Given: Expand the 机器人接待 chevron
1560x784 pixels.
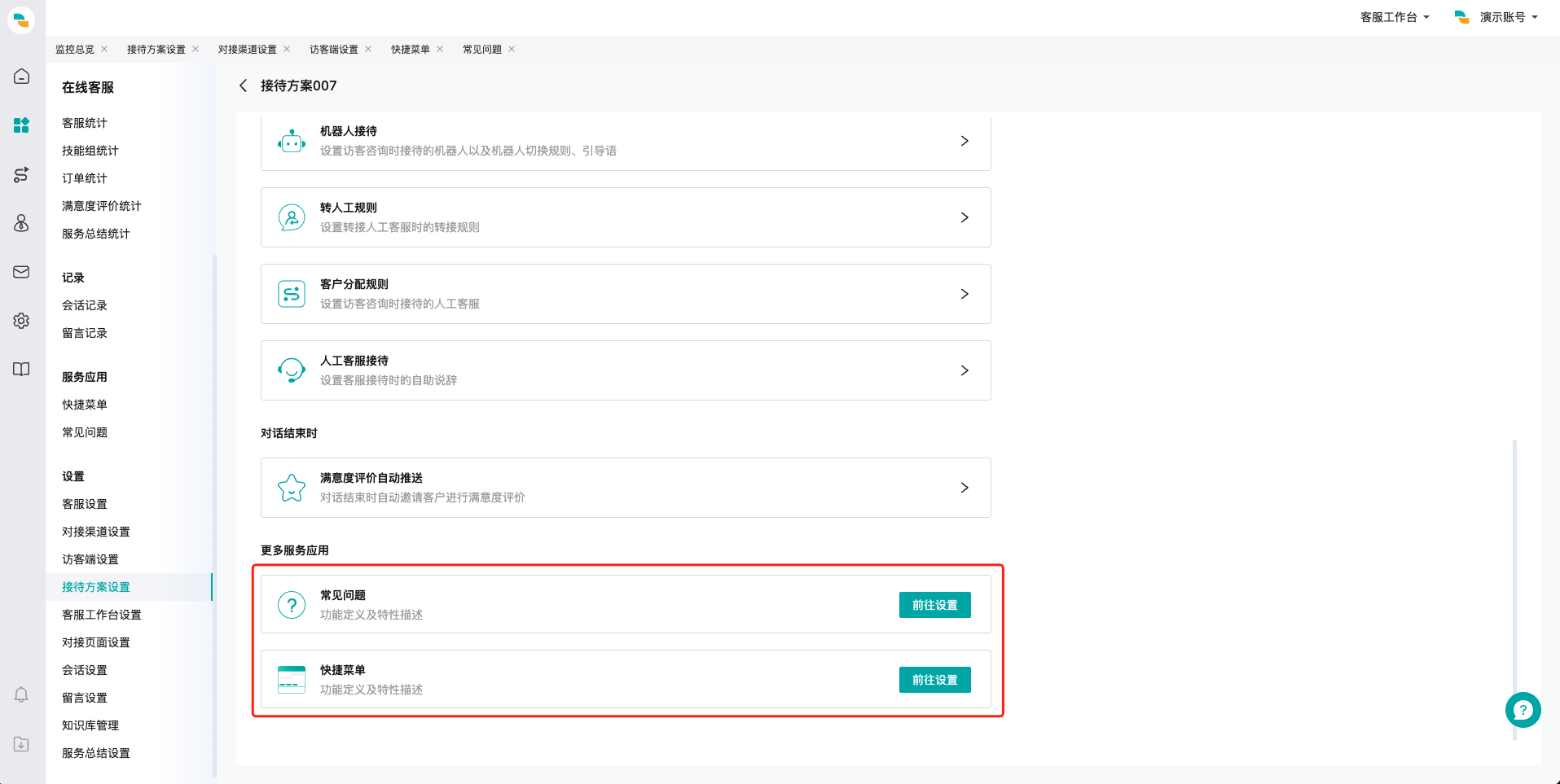Looking at the screenshot, I should coord(965,141).
